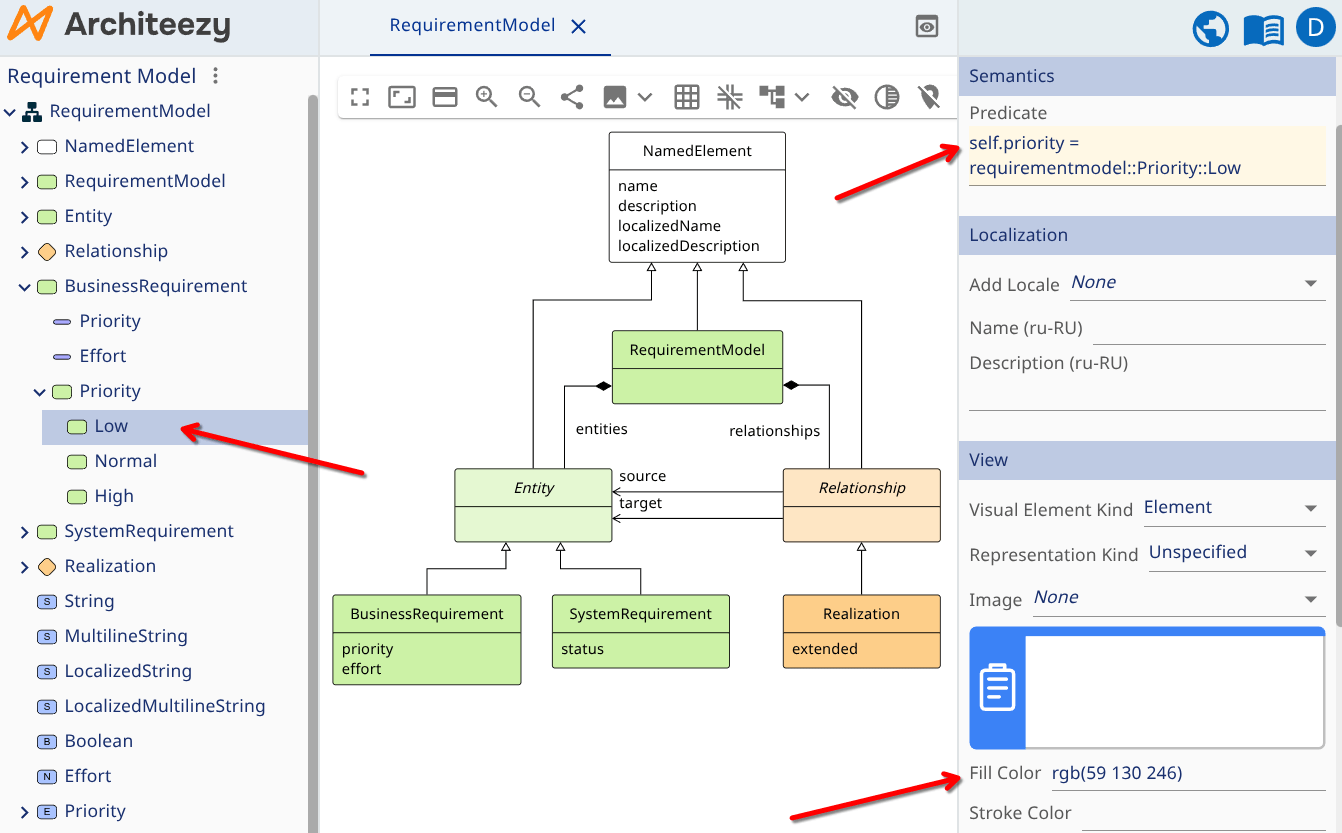Click the zoom out magnifier icon
This screenshot has height=833, width=1342.
point(529,97)
